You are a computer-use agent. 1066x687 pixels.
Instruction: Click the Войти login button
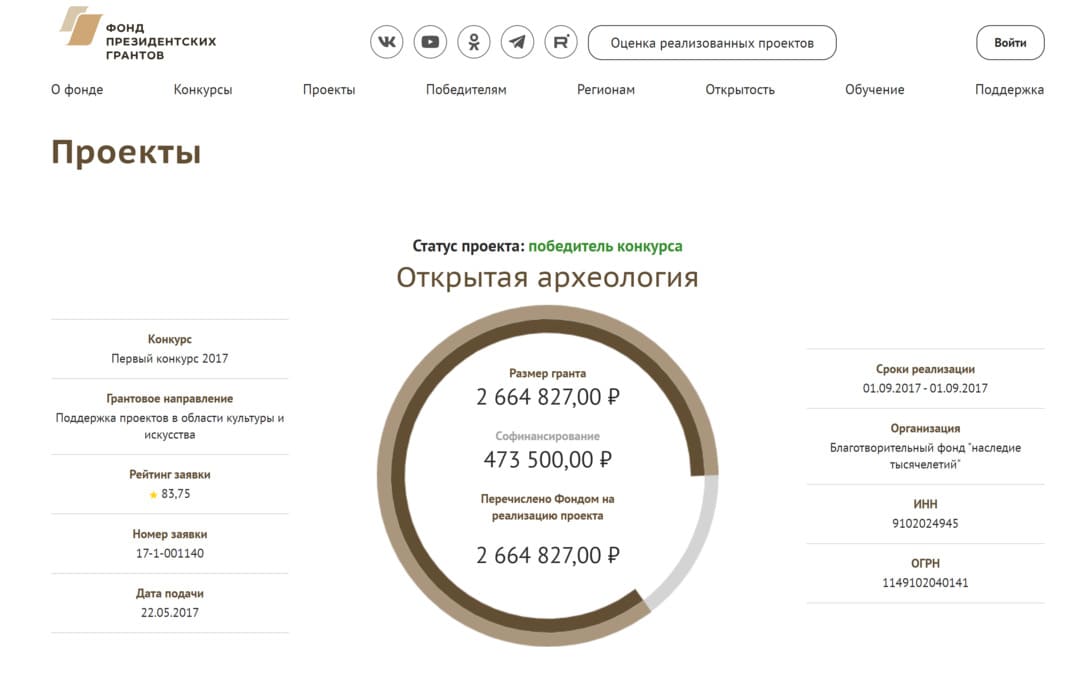pyautogui.click(x=1010, y=43)
